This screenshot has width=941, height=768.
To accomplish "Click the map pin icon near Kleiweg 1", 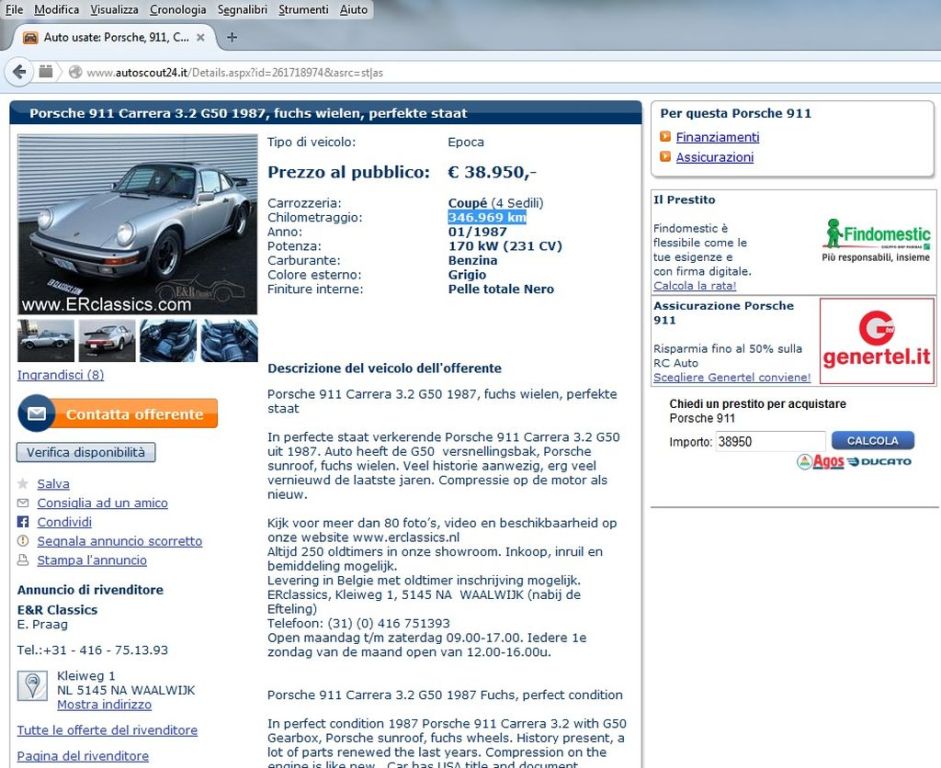I will coord(32,686).
